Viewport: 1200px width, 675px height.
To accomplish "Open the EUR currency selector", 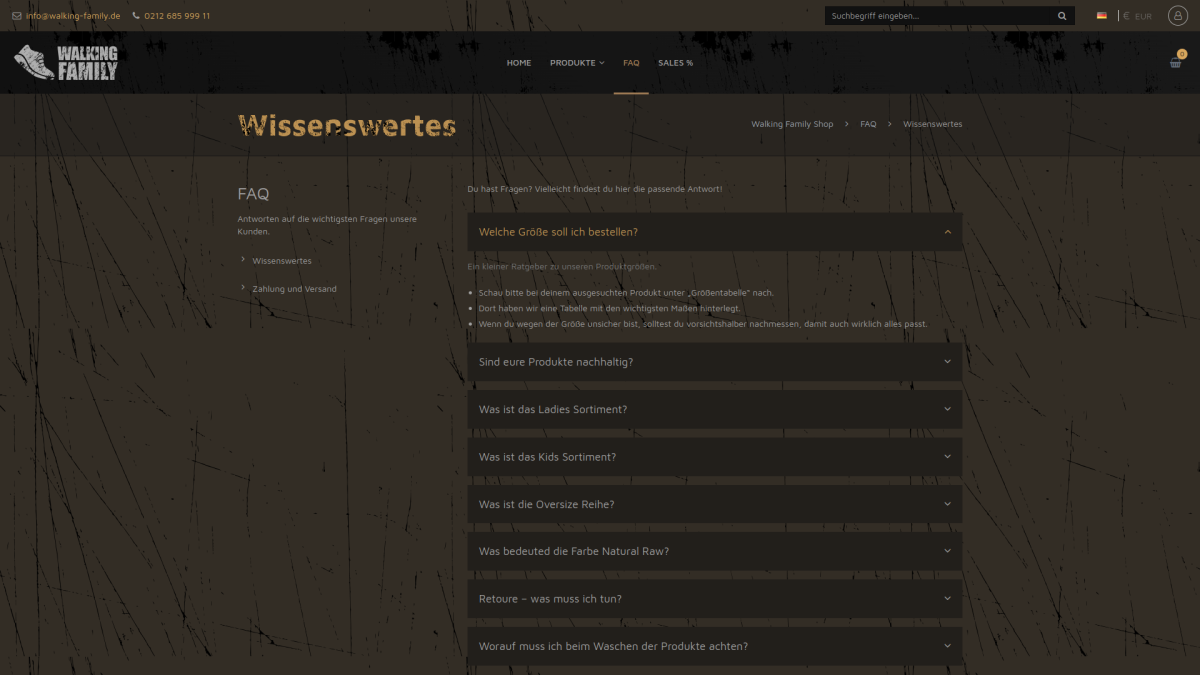I will coord(1138,16).
